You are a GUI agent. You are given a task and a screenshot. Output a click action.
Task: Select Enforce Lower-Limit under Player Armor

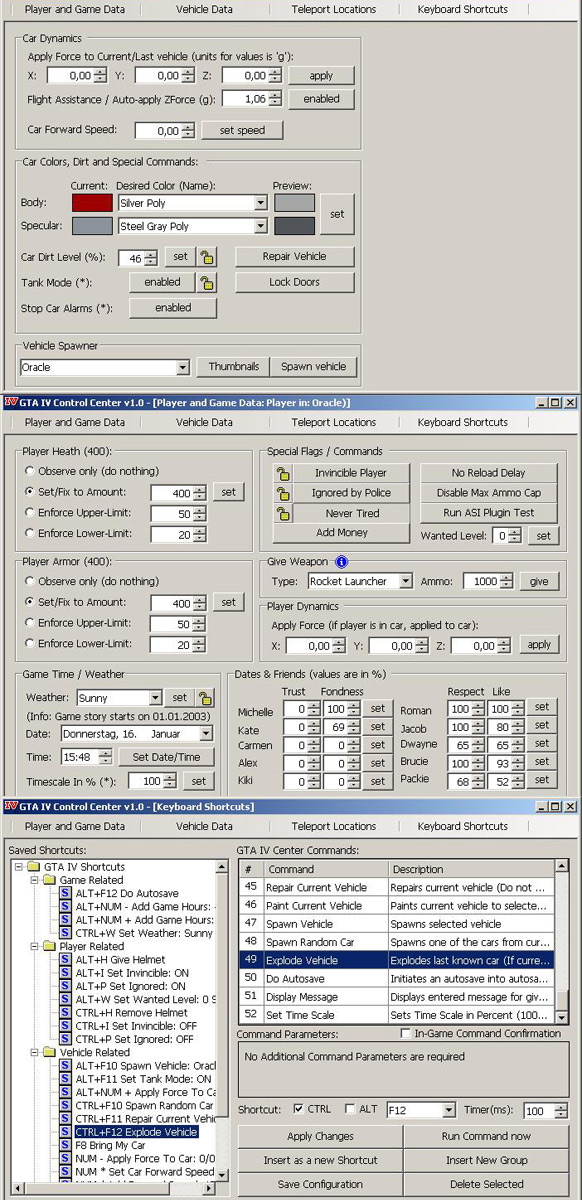pyautogui.click(x=30, y=644)
